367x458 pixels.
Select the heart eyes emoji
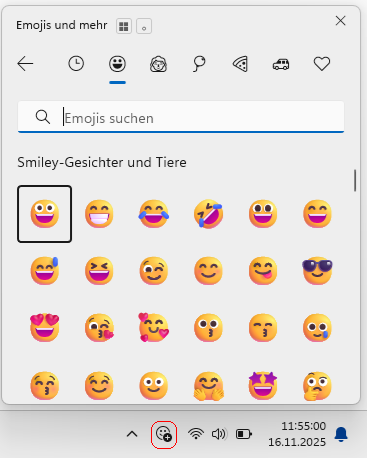pyautogui.click(x=45, y=328)
